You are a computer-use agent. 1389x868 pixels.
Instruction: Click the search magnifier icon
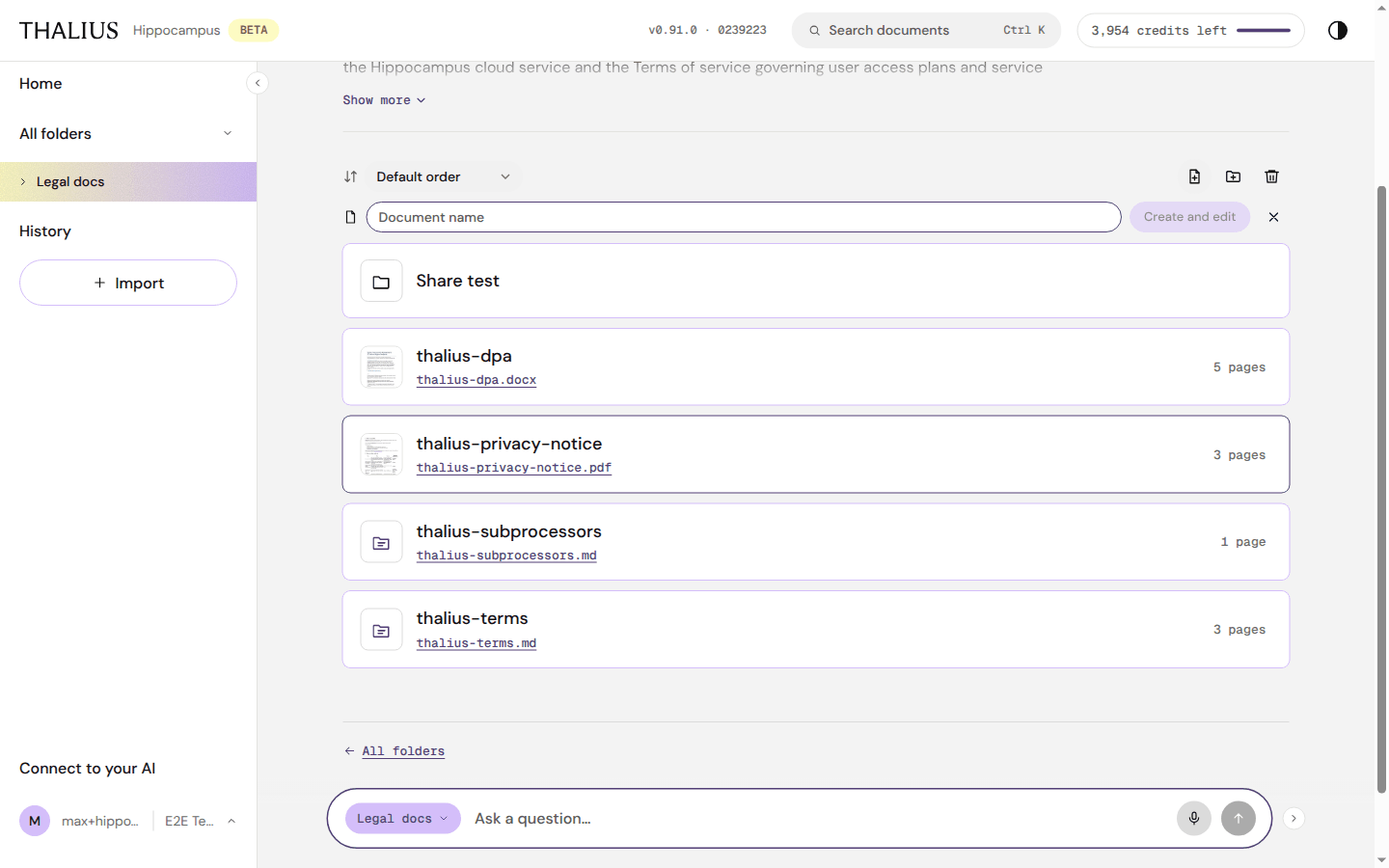point(815,31)
